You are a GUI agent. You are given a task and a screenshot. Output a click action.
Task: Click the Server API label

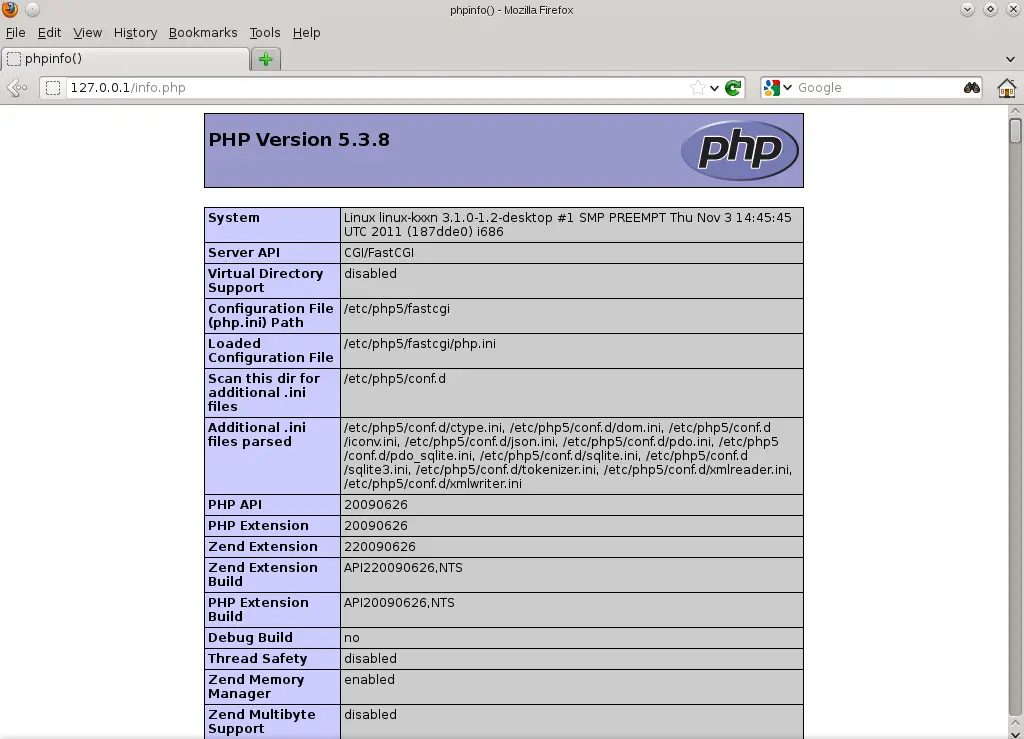click(244, 253)
